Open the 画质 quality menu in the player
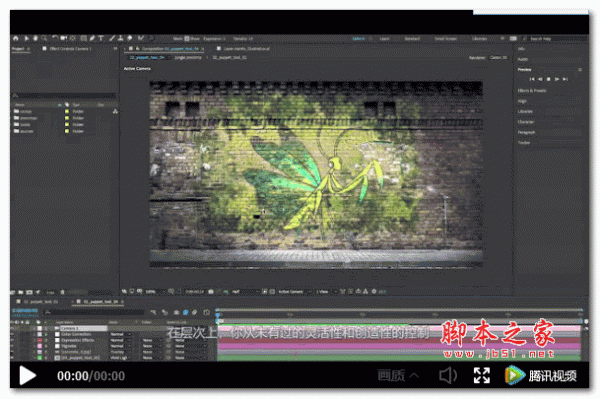This screenshot has height=399, width=600. coord(398,376)
